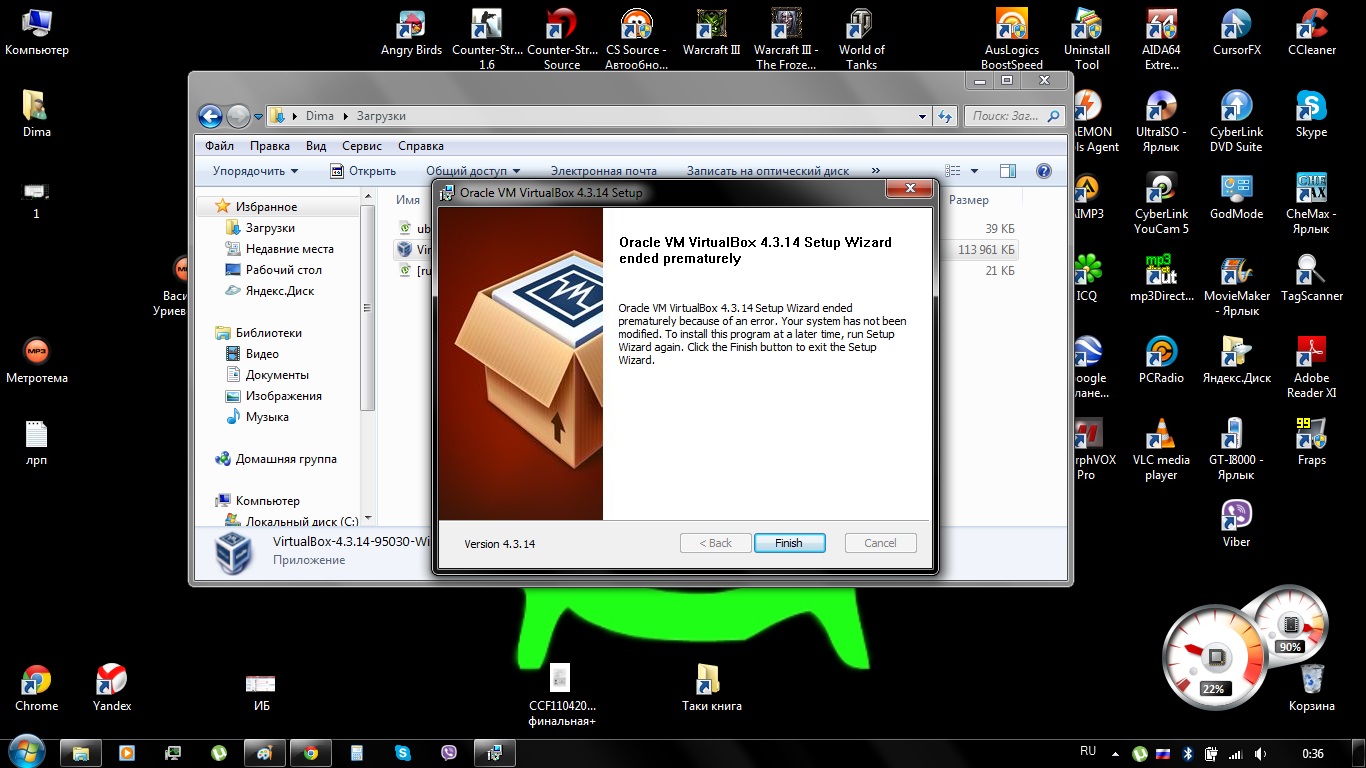Sort files by the Размер column header
1366x768 pixels.
tap(968, 200)
